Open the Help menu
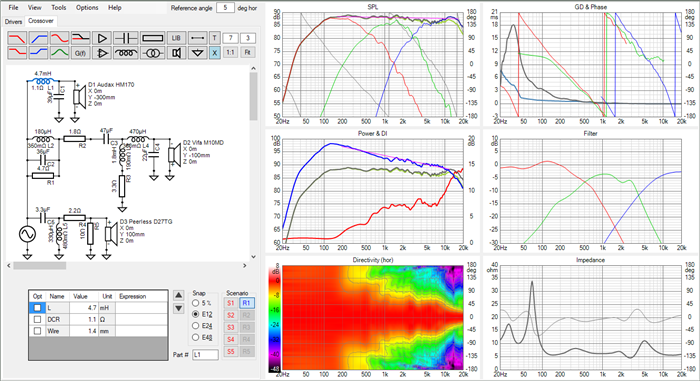 click(114, 8)
